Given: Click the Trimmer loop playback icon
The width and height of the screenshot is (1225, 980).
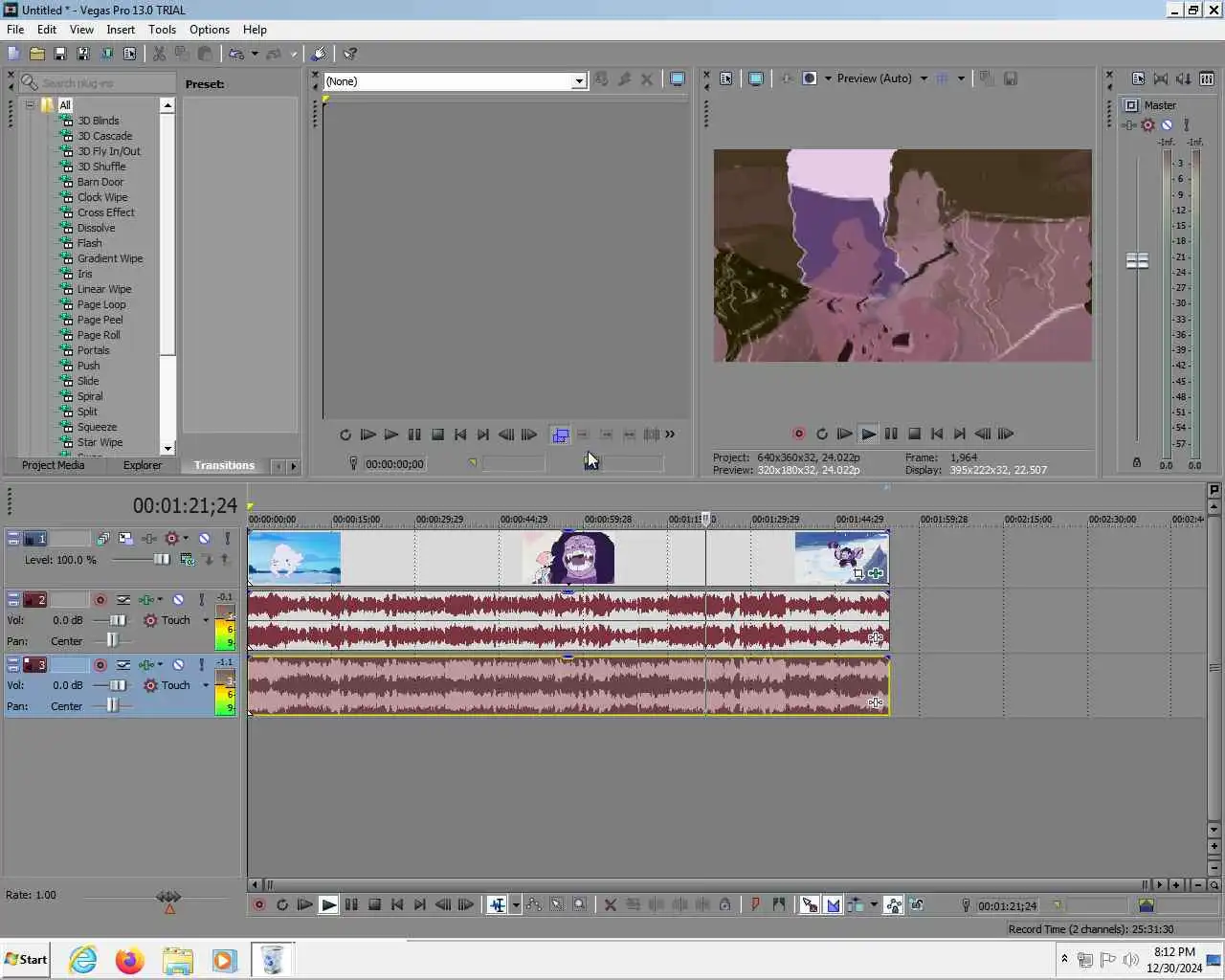Looking at the screenshot, I should pyautogui.click(x=345, y=435).
